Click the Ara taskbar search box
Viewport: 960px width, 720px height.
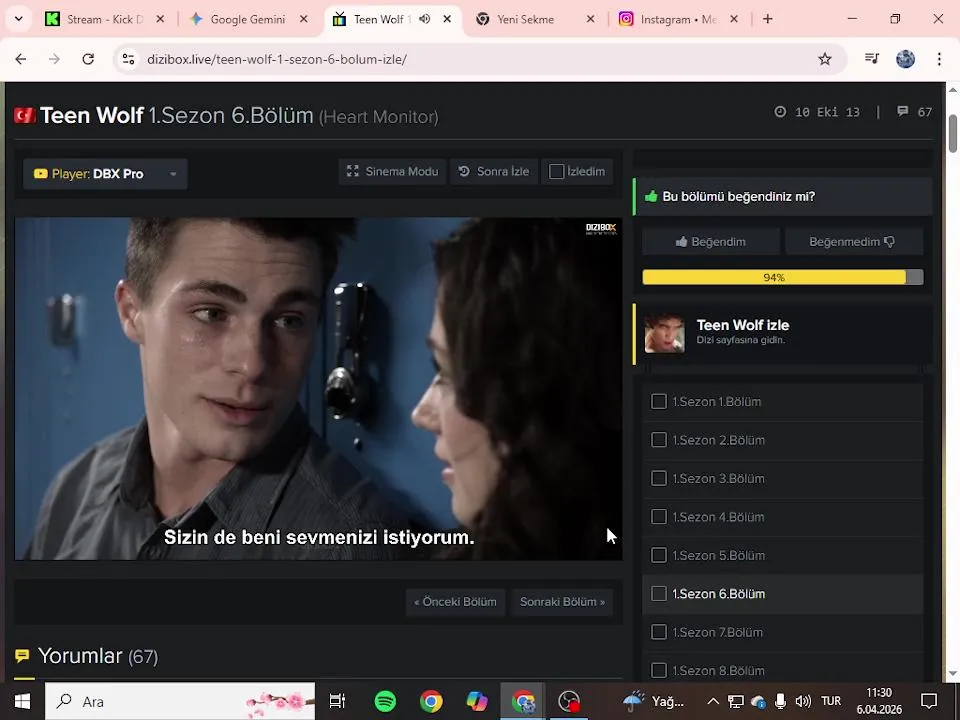pos(180,701)
